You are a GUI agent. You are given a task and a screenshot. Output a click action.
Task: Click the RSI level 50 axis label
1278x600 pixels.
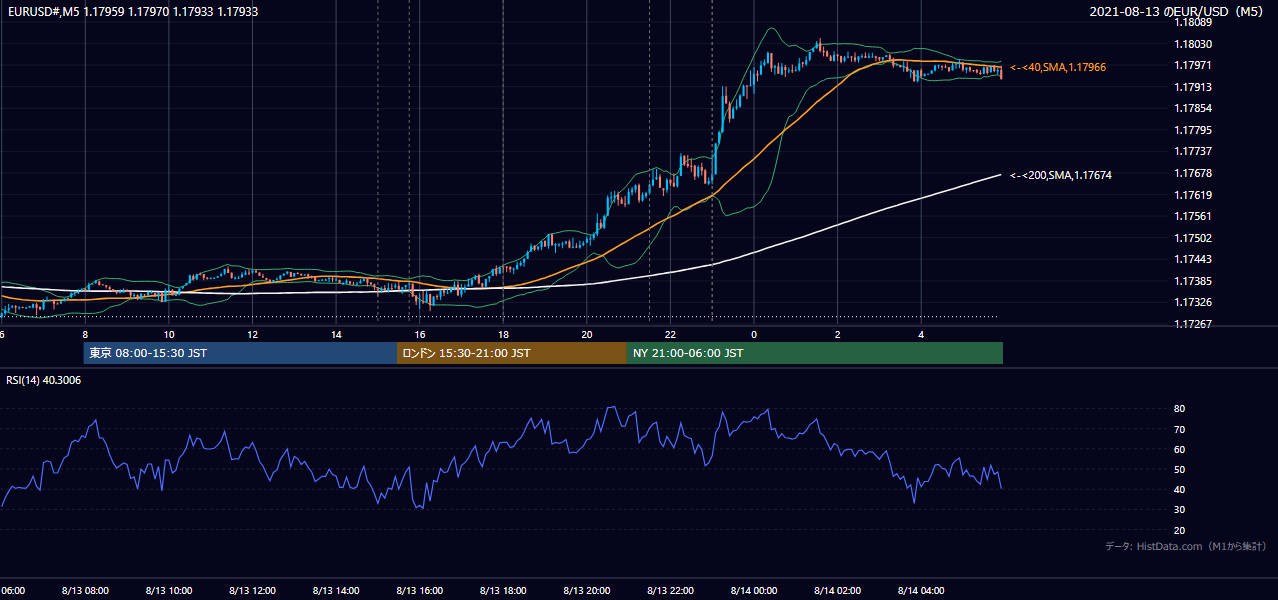click(1179, 469)
